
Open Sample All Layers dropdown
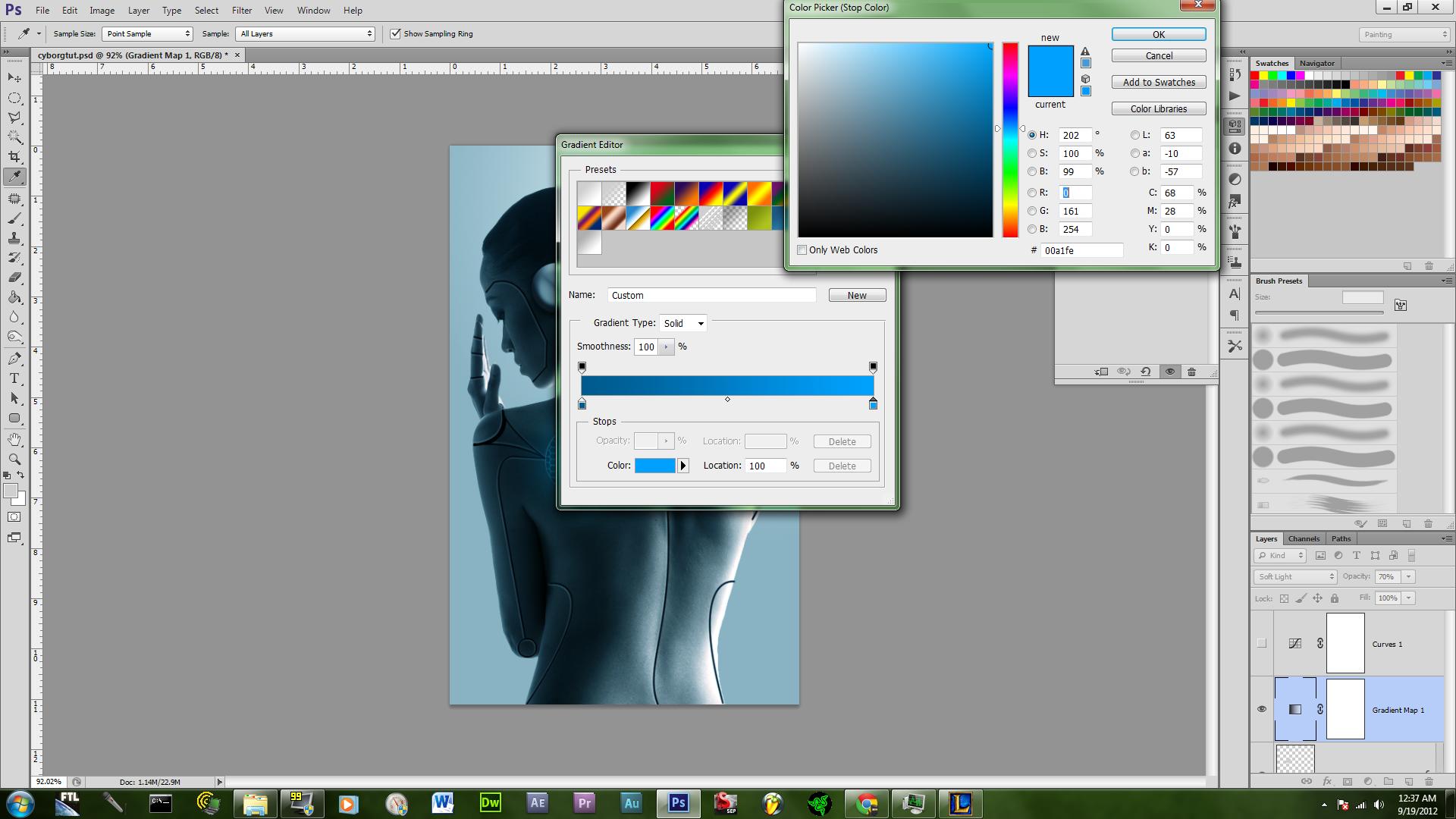306,33
